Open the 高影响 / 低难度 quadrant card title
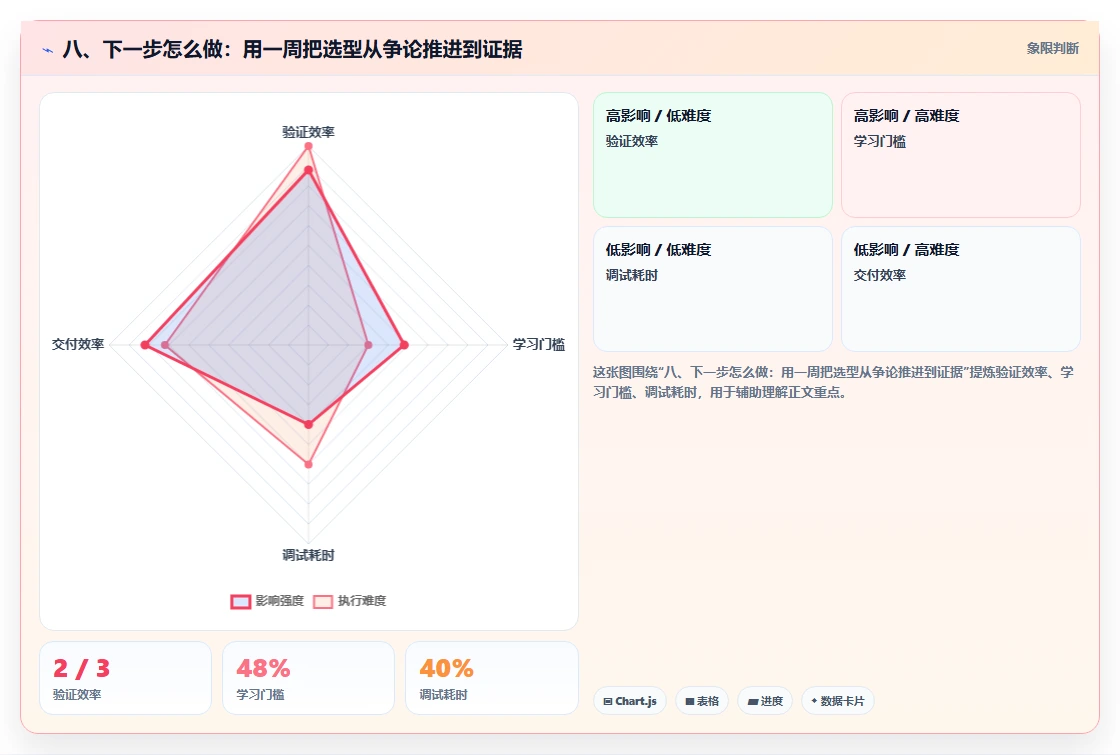Screen dimensions: 1120x755 pos(659,116)
